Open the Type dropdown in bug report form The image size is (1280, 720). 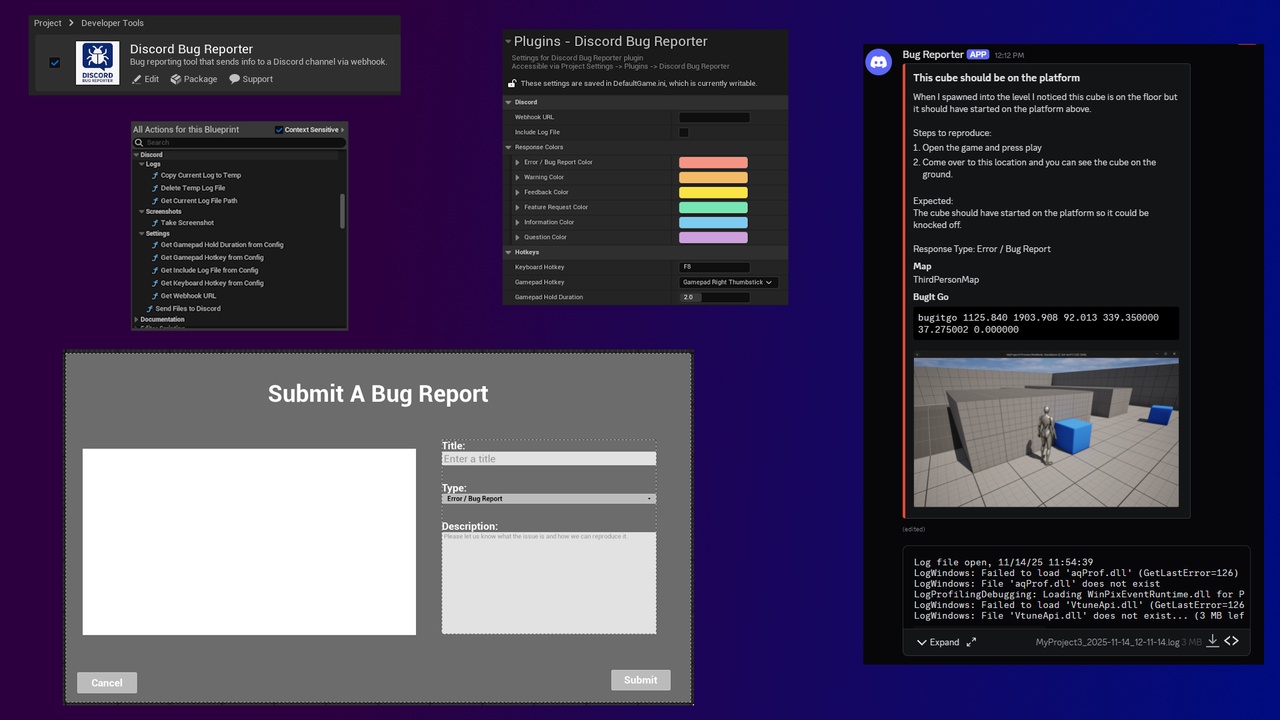[x=549, y=498]
